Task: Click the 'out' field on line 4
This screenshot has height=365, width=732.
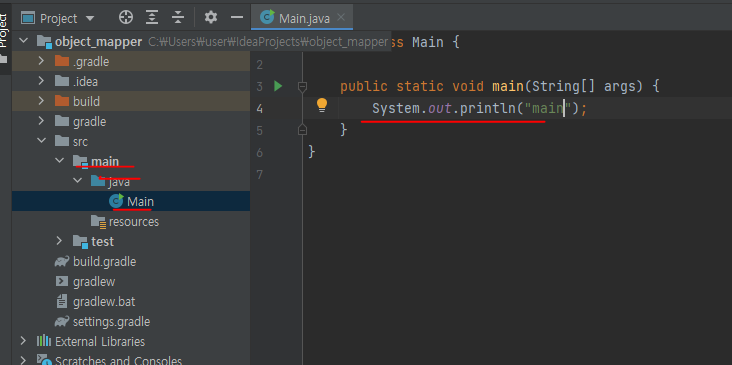Action: tap(440, 109)
